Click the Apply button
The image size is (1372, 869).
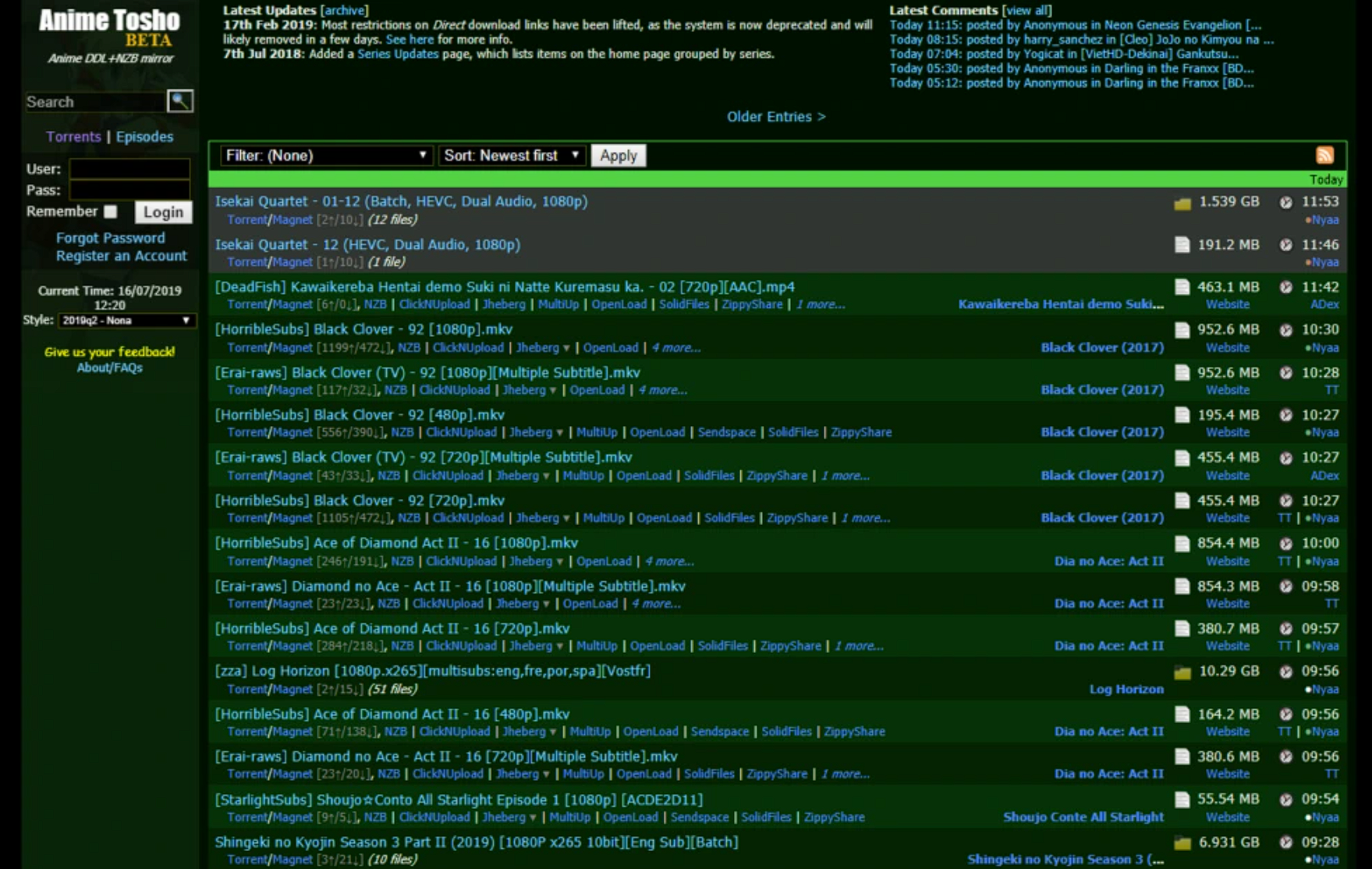(x=619, y=155)
